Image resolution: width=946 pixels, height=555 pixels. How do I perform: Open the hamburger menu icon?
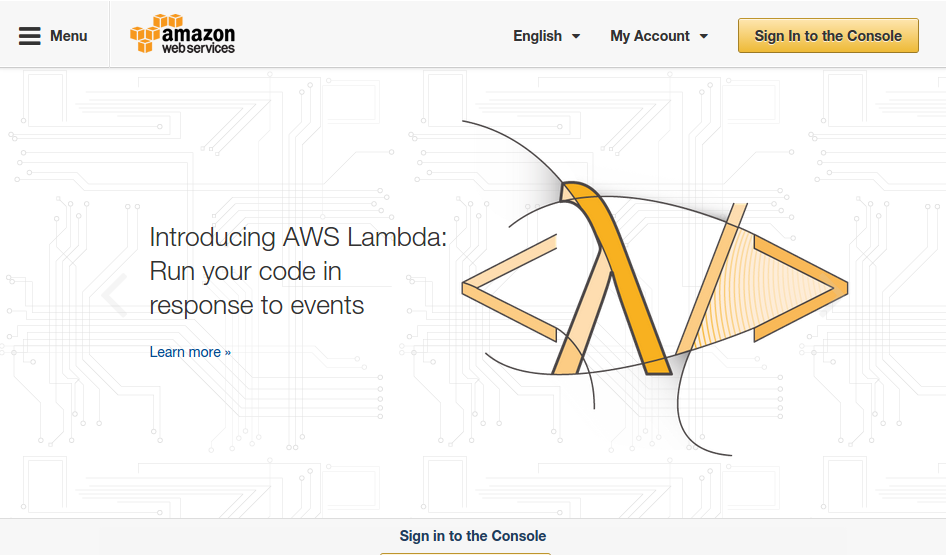30,36
